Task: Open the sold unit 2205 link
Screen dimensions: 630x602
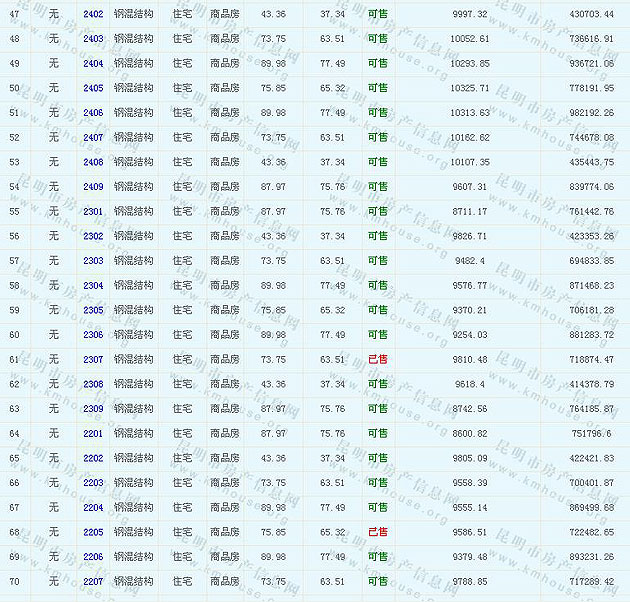Action: pyautogui.click(x=93, y=532)
